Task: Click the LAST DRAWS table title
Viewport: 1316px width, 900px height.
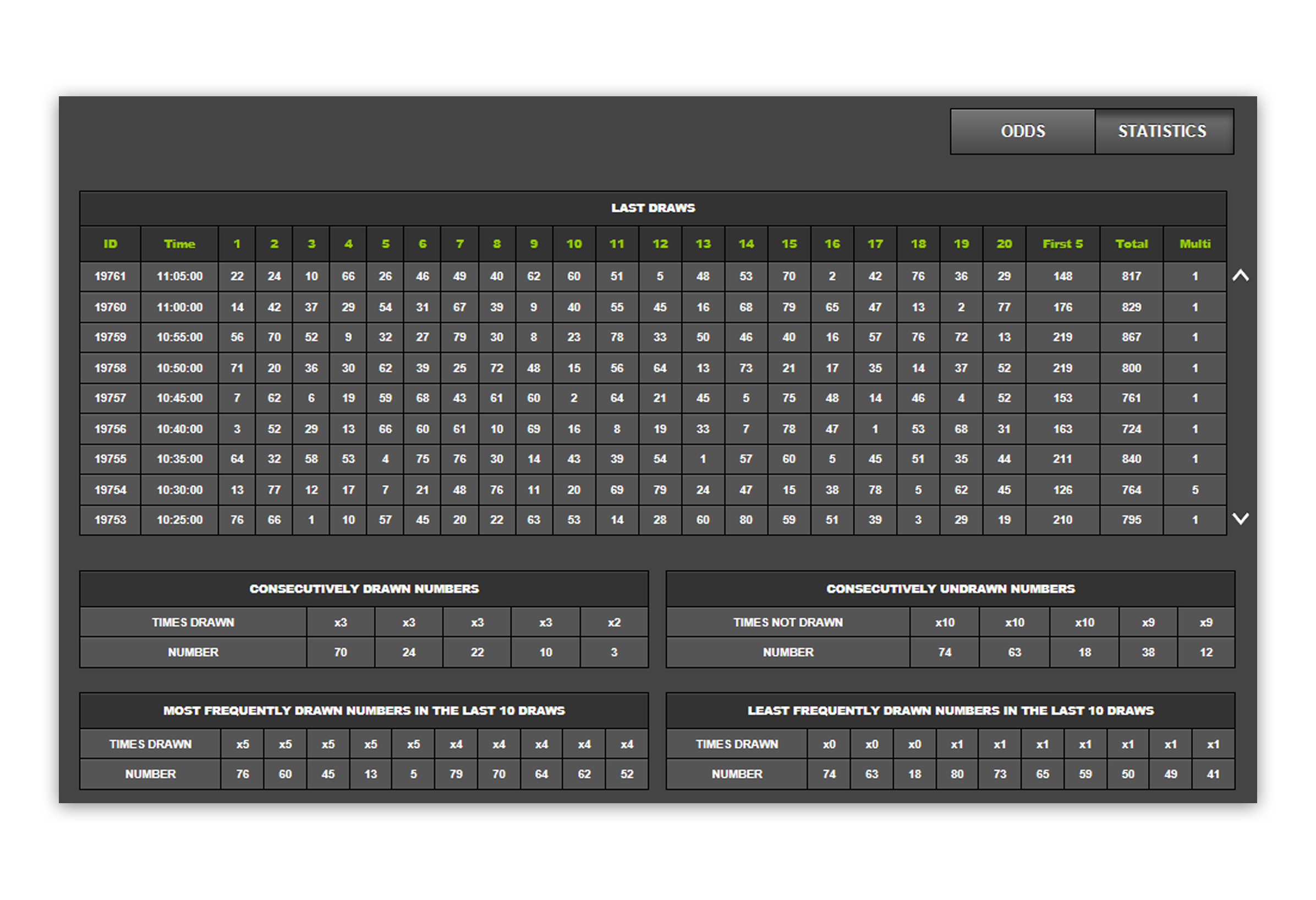Action: tap(653, 208)
